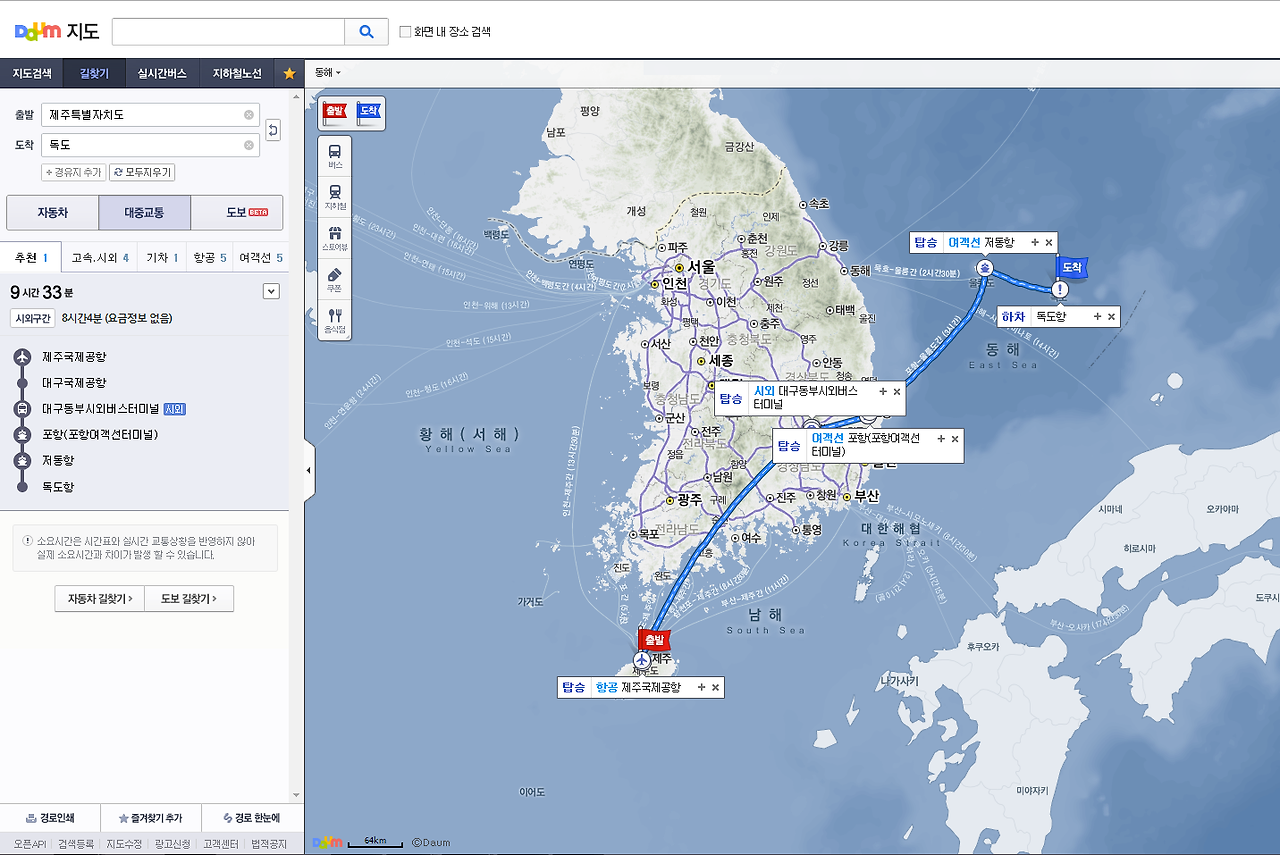This screenshot has width=1280, height=855.
Task: Click 경유지 추가 button
Action: (74, 172)
